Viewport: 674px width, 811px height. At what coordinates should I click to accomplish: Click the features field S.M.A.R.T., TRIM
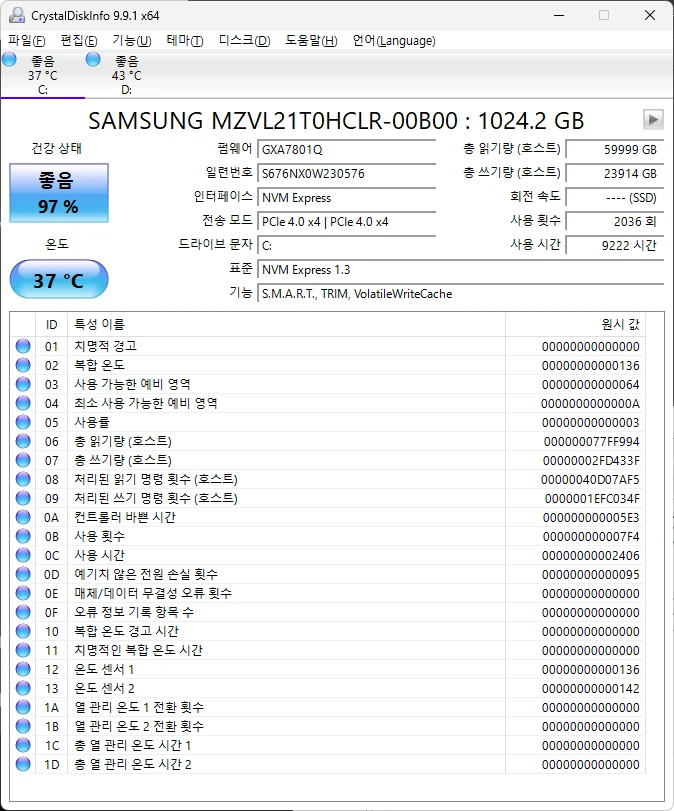coord(460,294)
